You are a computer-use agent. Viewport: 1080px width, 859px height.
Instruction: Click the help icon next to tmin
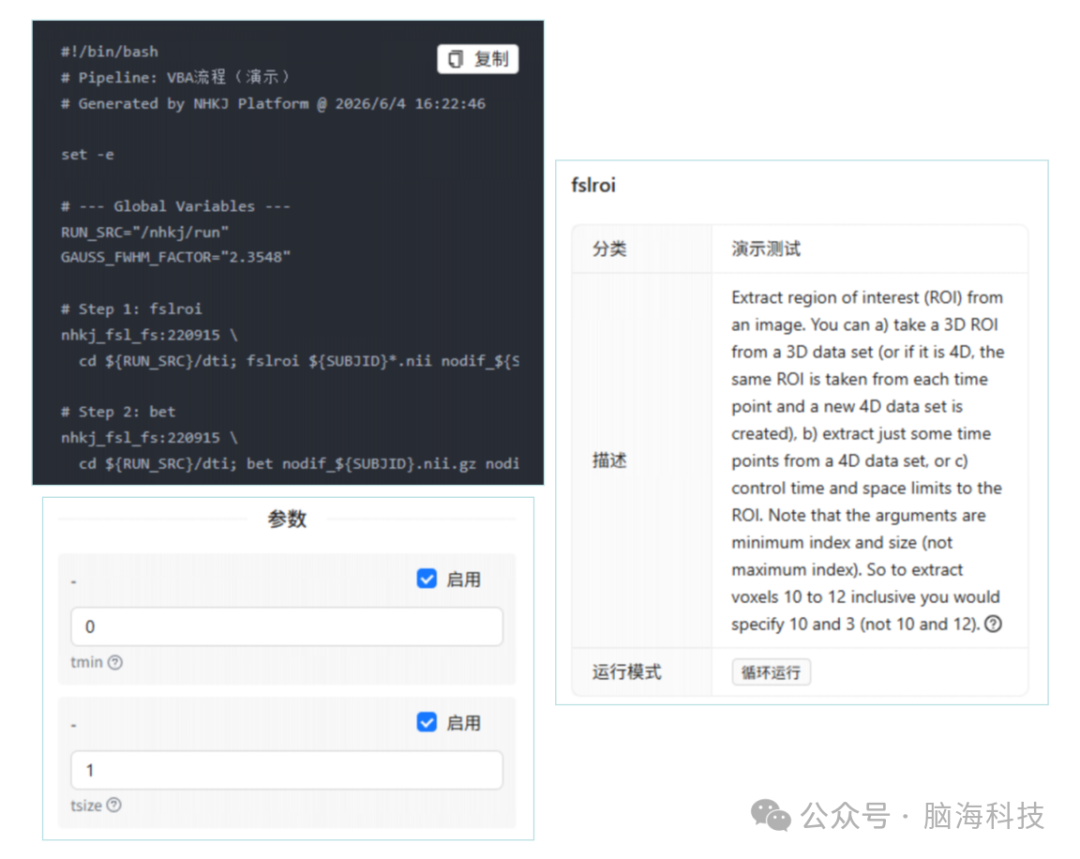click(116, 662)
